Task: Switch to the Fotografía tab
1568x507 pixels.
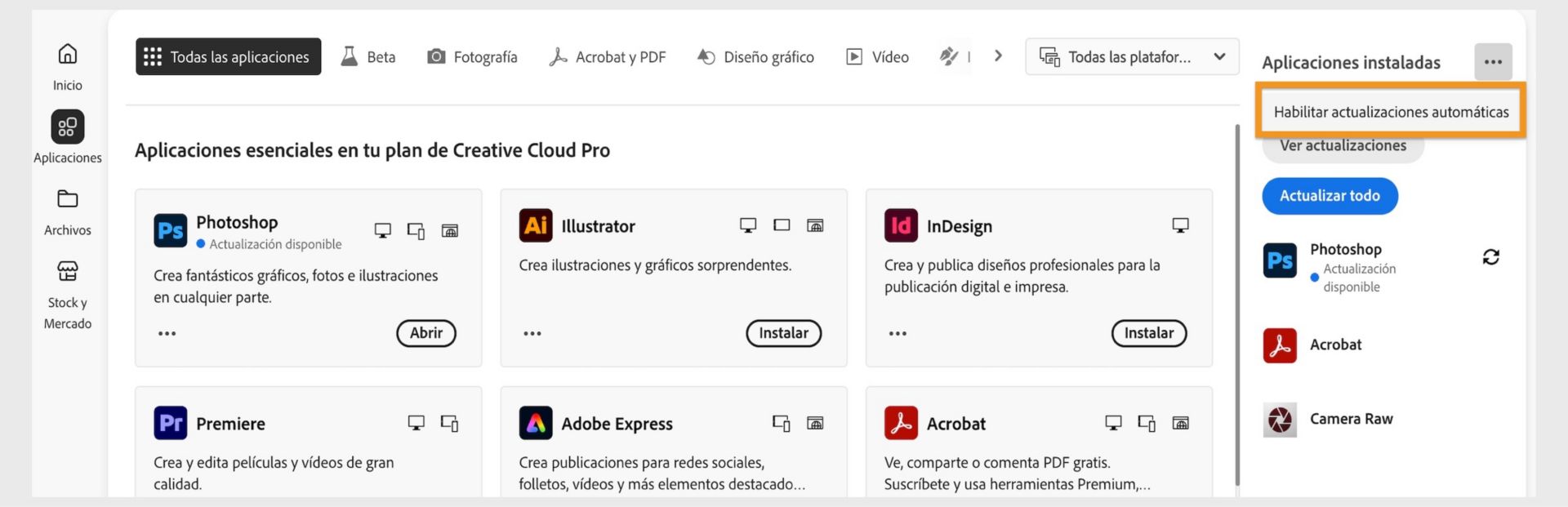Action: 472,56
